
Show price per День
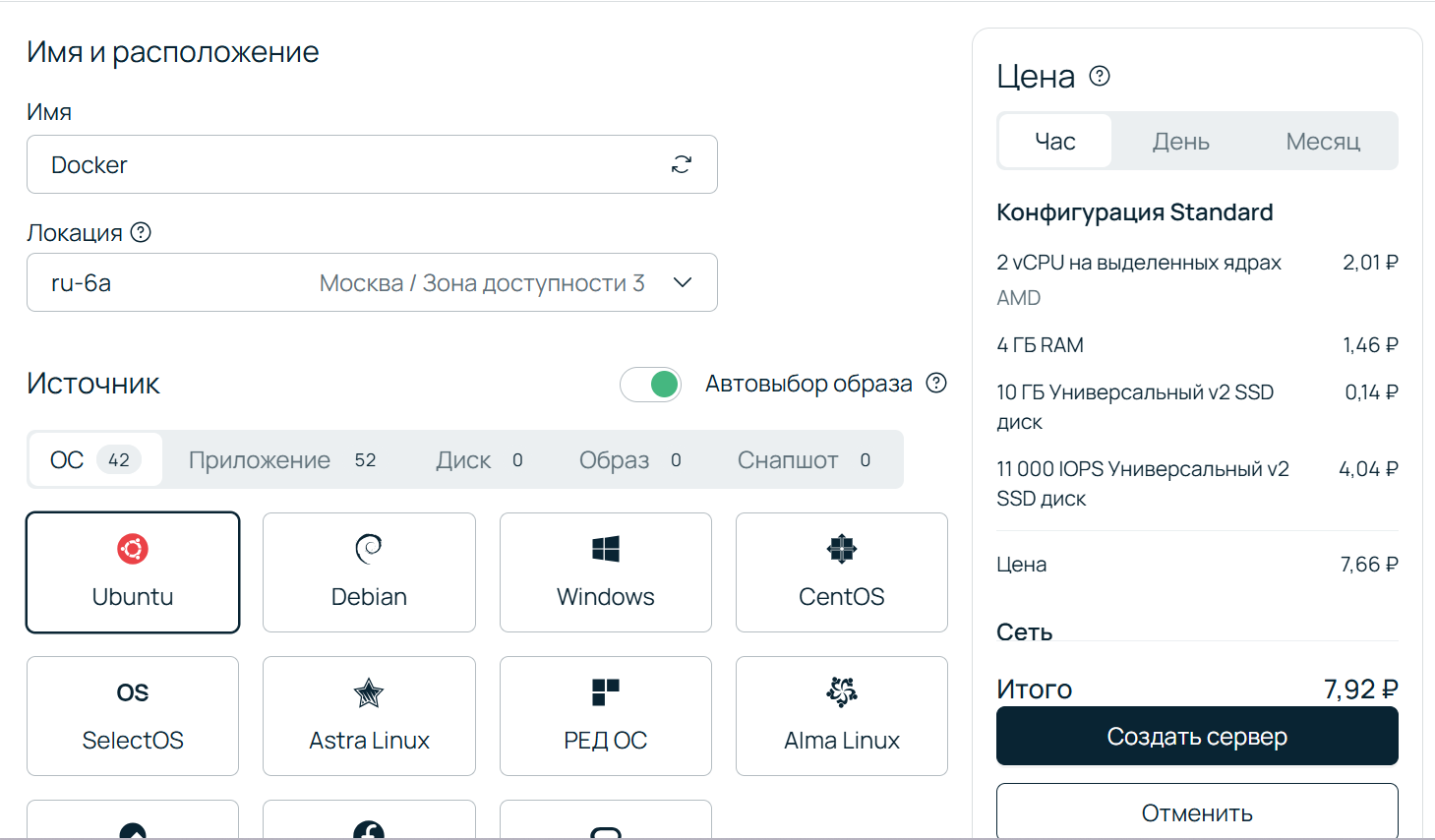pyautogui.click(x=1180, y=141)
